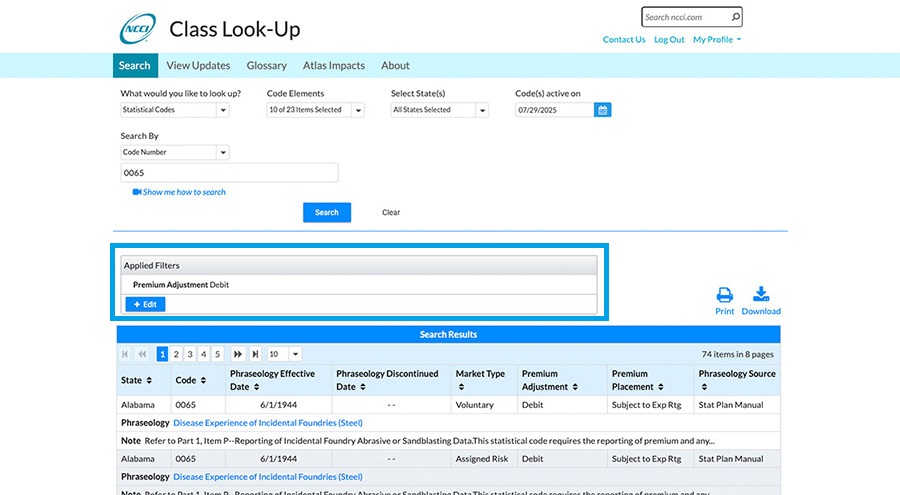Go to results page 2
The width and height of the screenshot is (900, 495).
pos(176,354)
